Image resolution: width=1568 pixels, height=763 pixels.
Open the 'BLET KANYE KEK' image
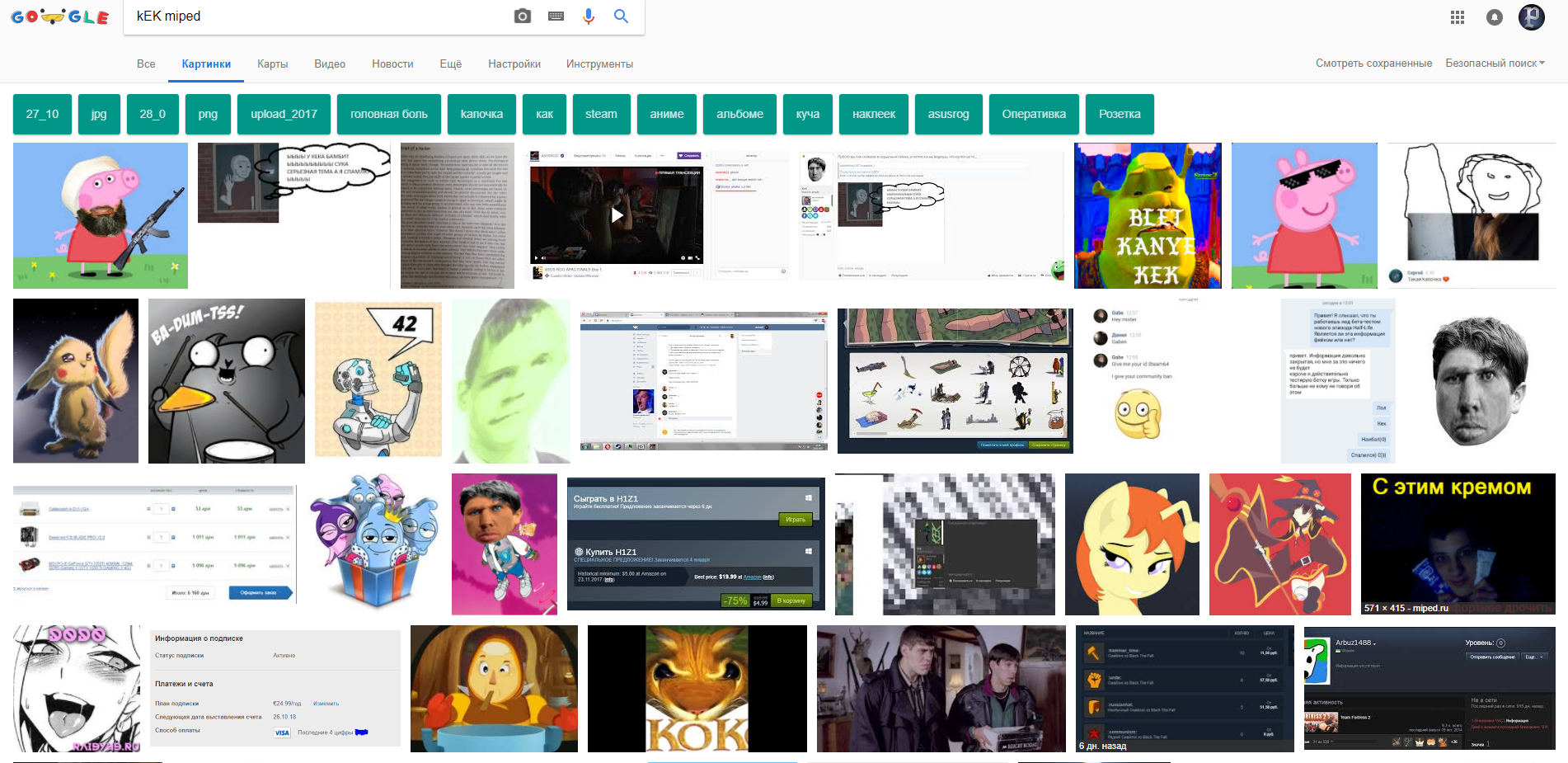1148,215
